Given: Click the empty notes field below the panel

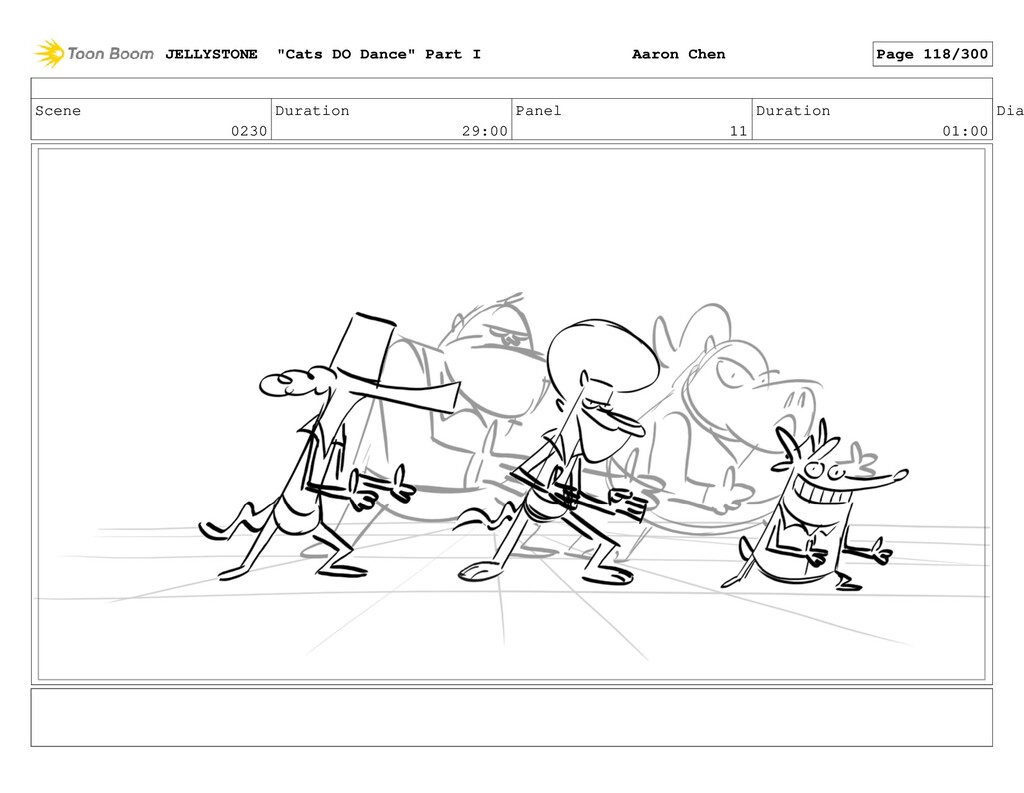Looking at the screenshot, I should [511, 717].
